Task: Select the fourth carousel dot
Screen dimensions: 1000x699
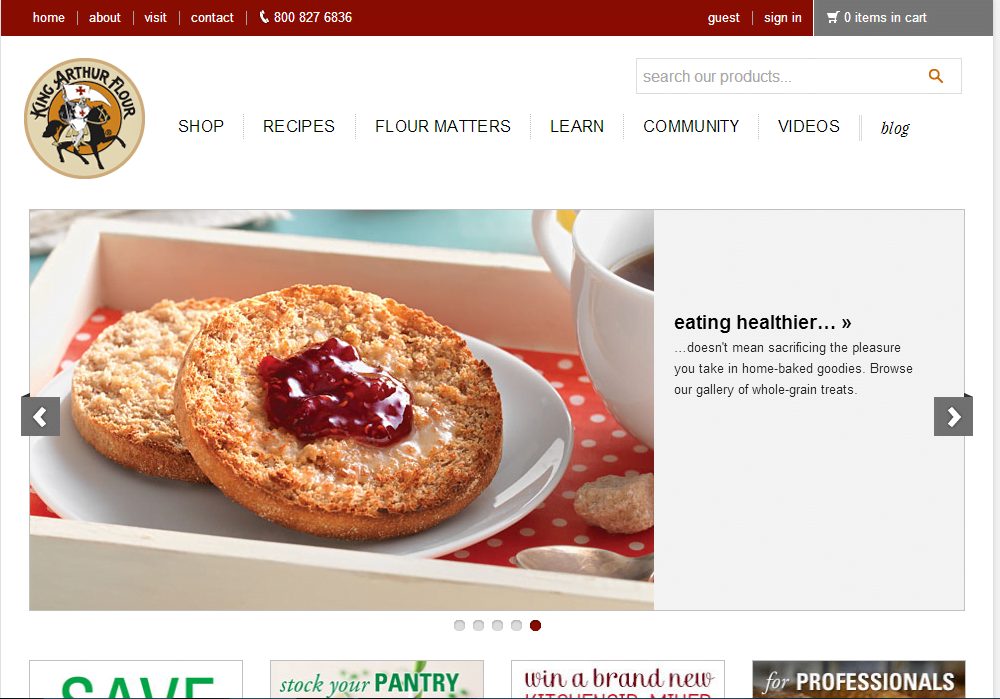Action: 517,626
